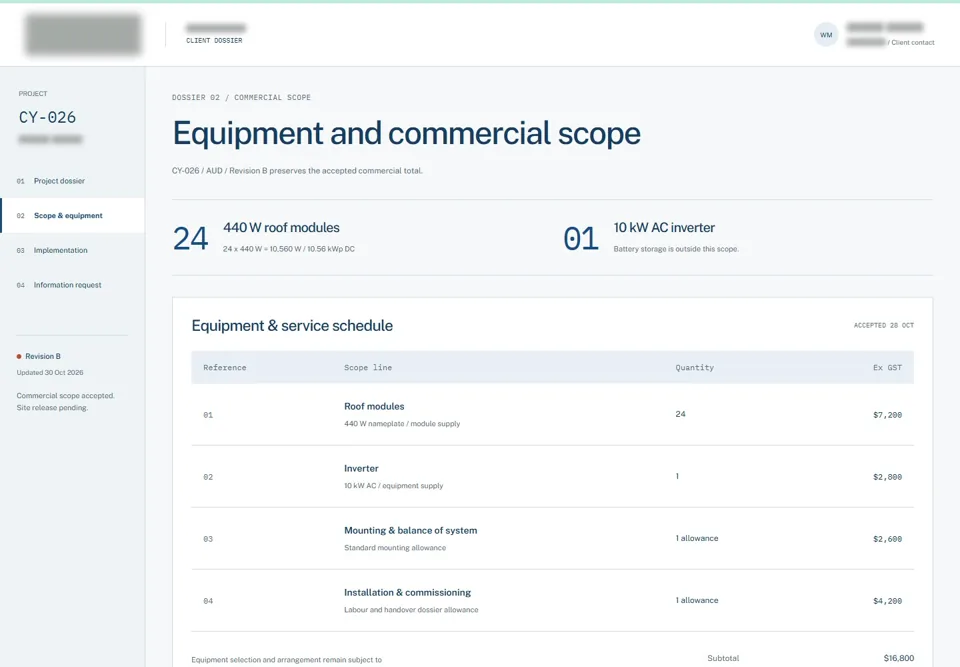Click the large 01 inverter count
This screenshot has width=960, height=667.
click(x=581, y=238)
